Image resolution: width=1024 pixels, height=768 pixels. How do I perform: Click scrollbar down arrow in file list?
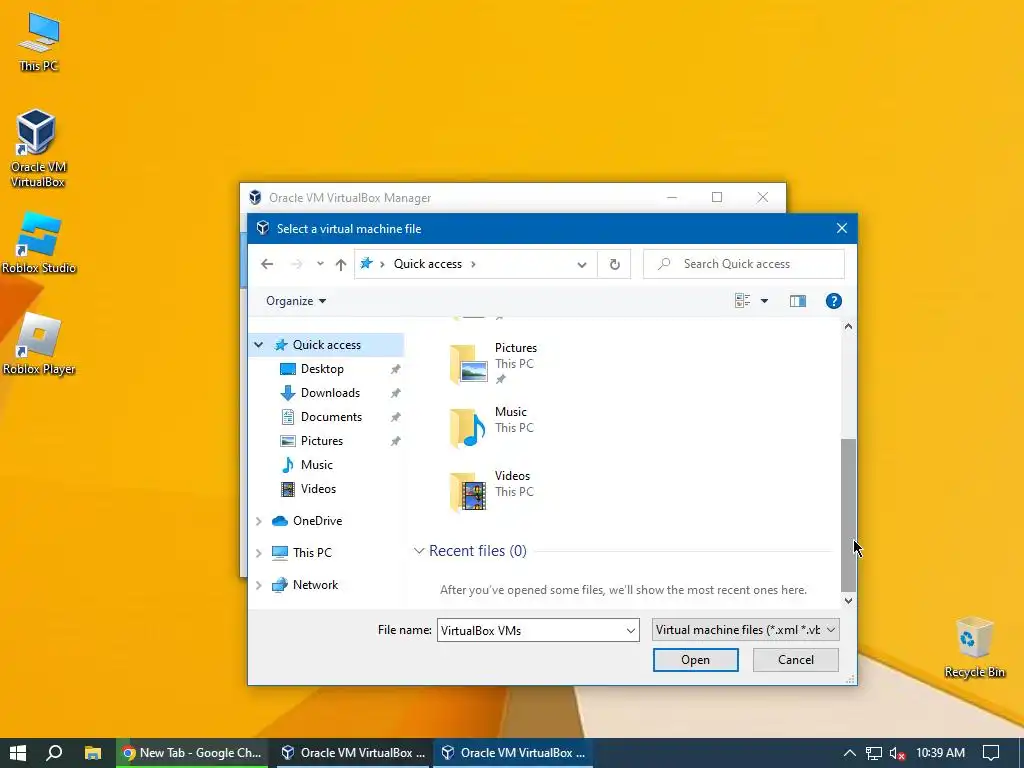tap(848, 601)
